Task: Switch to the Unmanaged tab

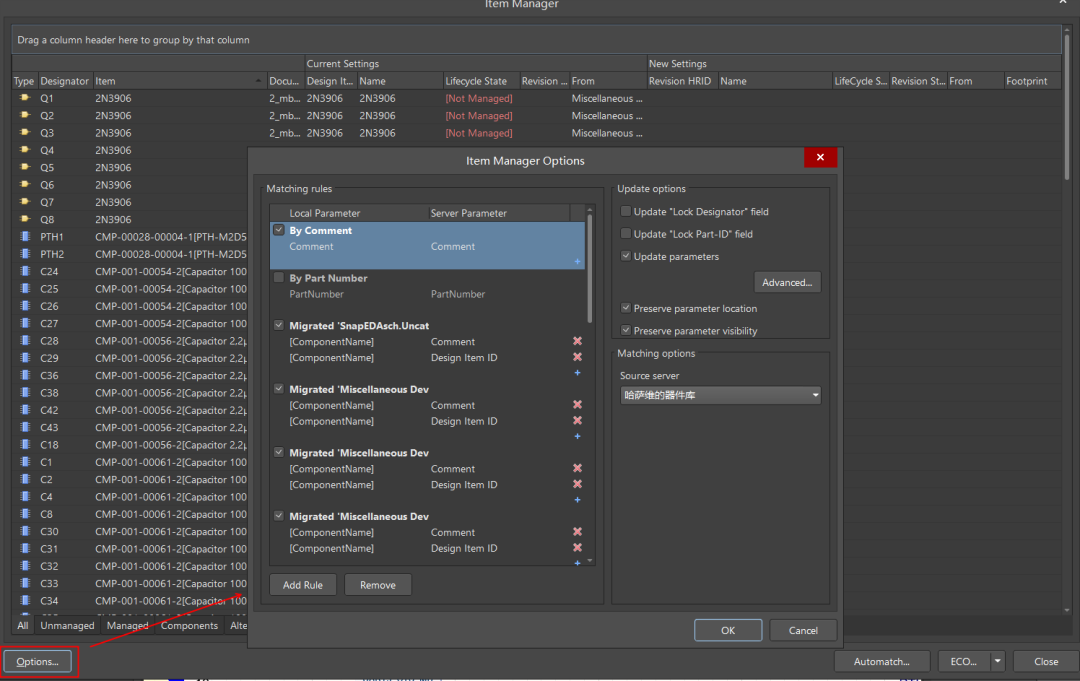Action: (x=67, y=625)
